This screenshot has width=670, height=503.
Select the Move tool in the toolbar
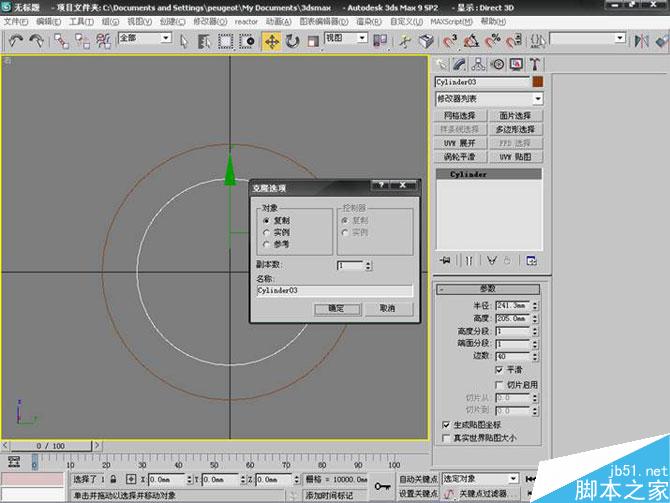click(x=271, y=41)
